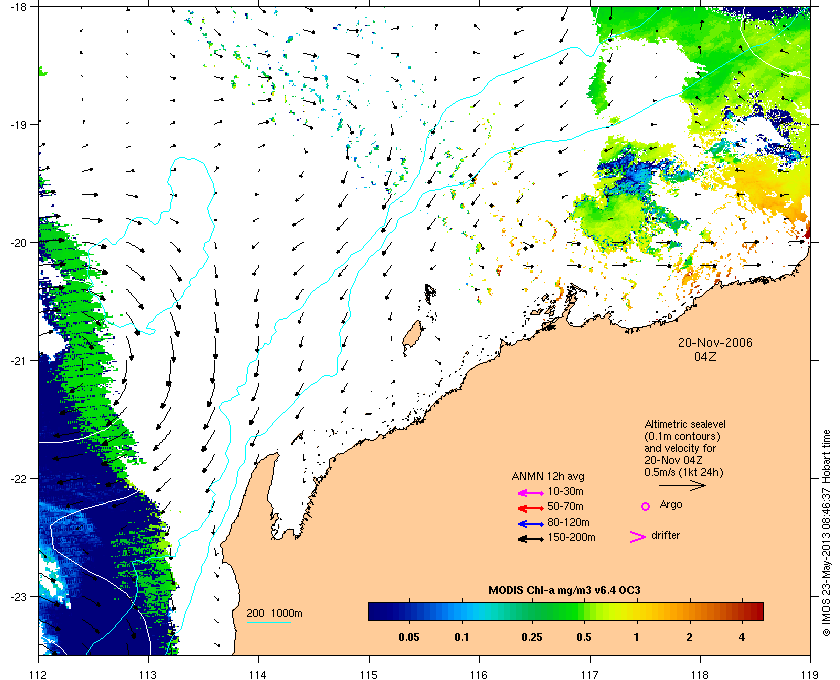The image size is (840, 680).
Task: Click the latitude axis label -23
Action: [x=17, y=596]
